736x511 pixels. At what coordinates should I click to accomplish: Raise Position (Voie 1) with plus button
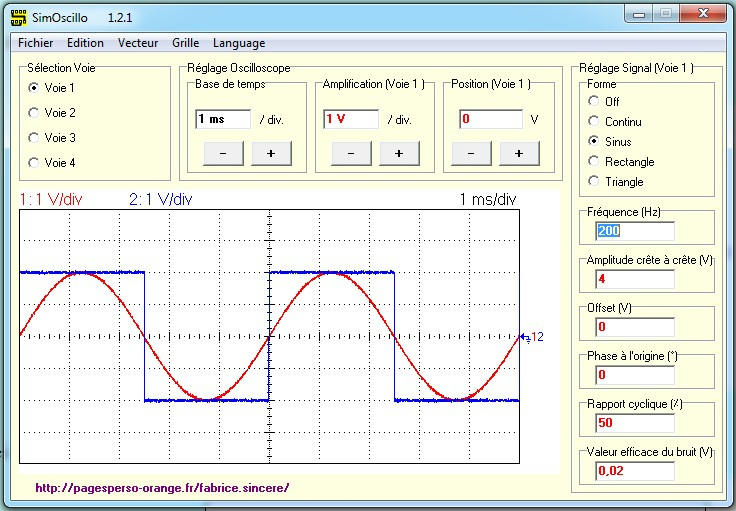pos(518,153)
